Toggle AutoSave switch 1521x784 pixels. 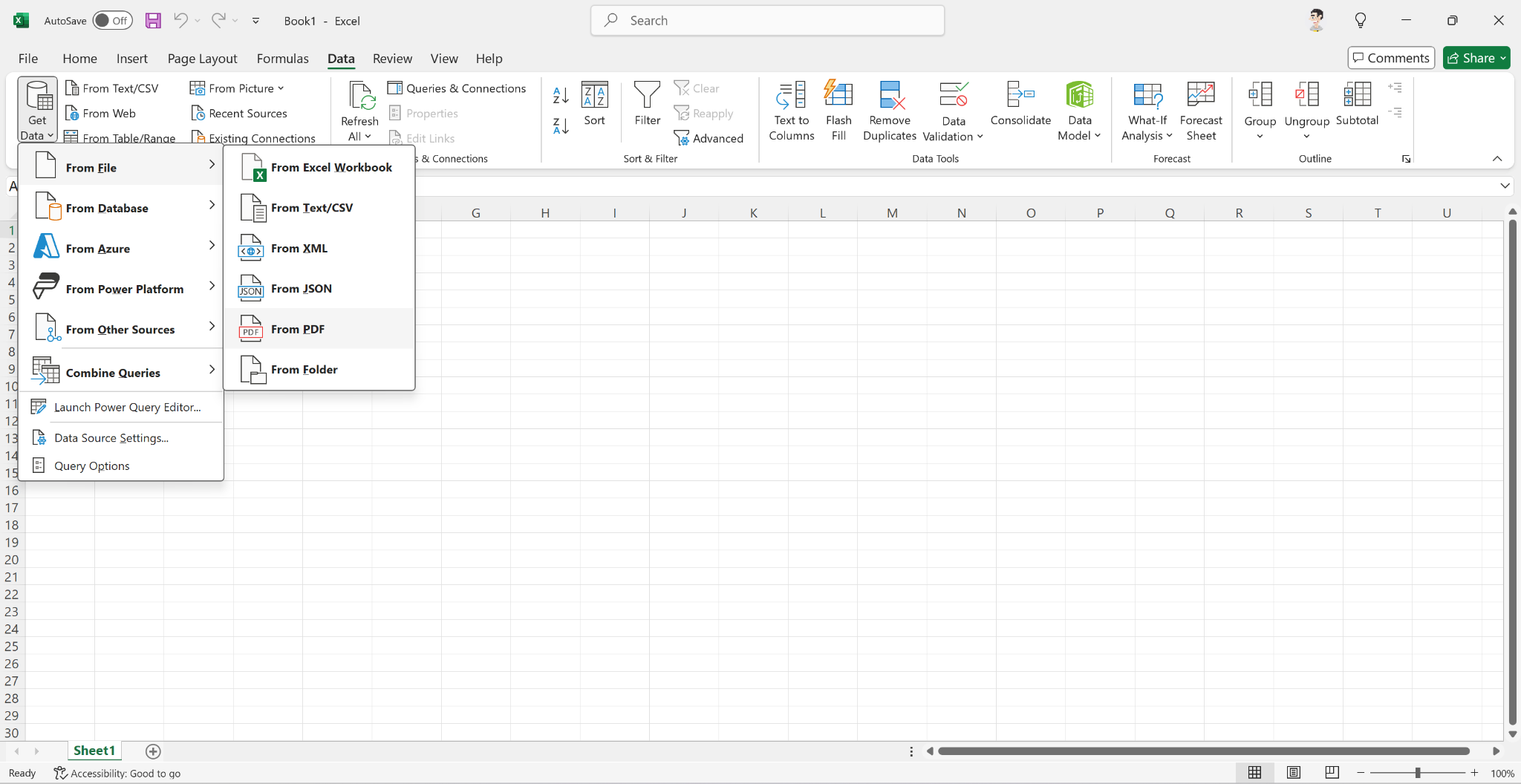pos(112,21)
